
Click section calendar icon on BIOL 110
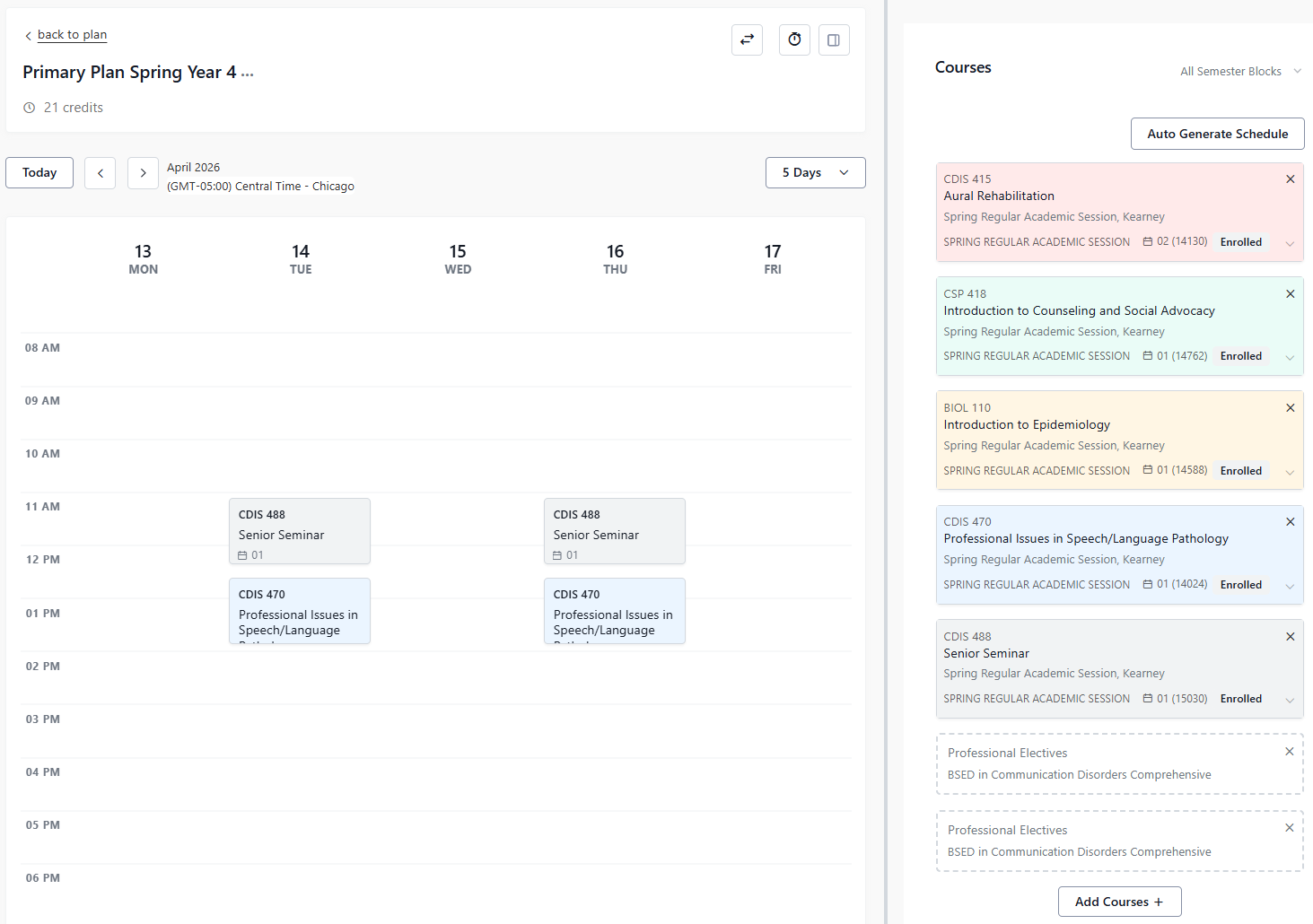[x=1147, y=470]
